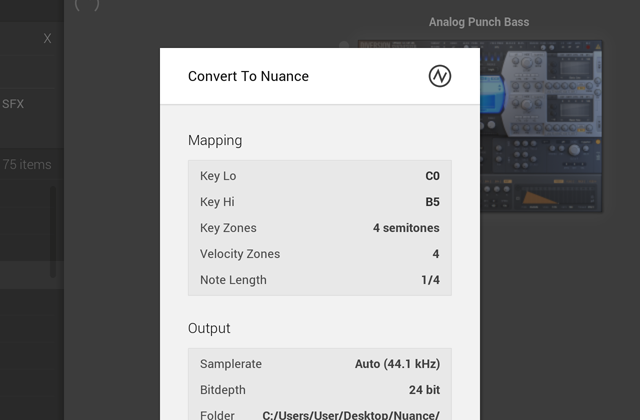This screenshot has height=420, width=640.
Task: Change Bitdepth 24 bit setting
Action: point(424,390)
